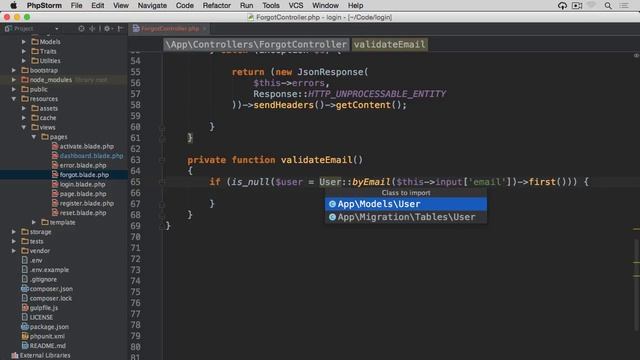This screenshot has height=360, width=640.
Task: Click line number 63 in gutter
Action: coord(136,160)
